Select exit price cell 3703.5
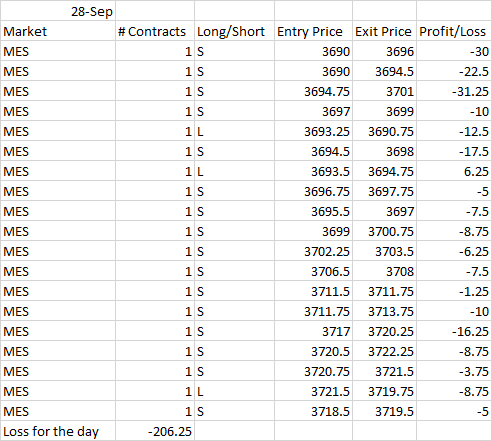This screenshot has height=441, width=492. (384, 251)
